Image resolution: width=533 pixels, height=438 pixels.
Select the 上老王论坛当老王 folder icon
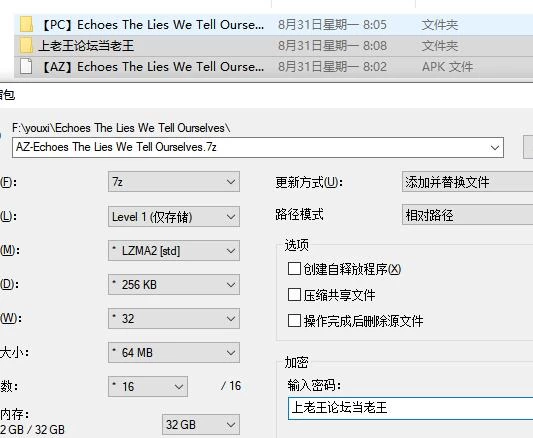26,46
